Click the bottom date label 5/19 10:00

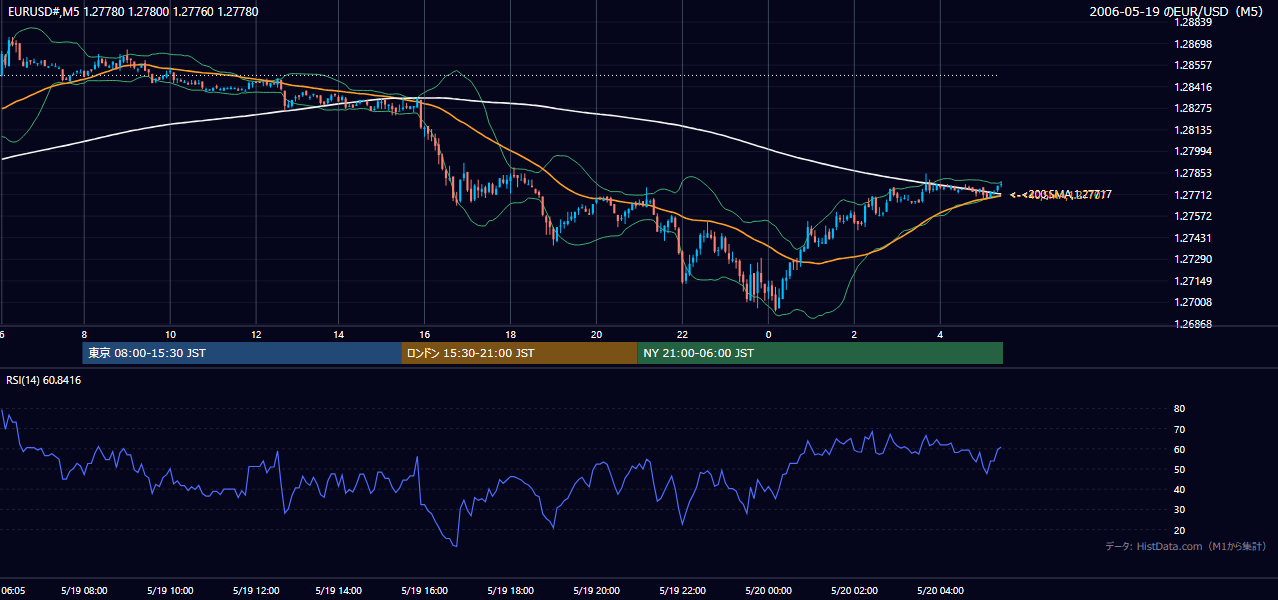[x=169, y=591]
